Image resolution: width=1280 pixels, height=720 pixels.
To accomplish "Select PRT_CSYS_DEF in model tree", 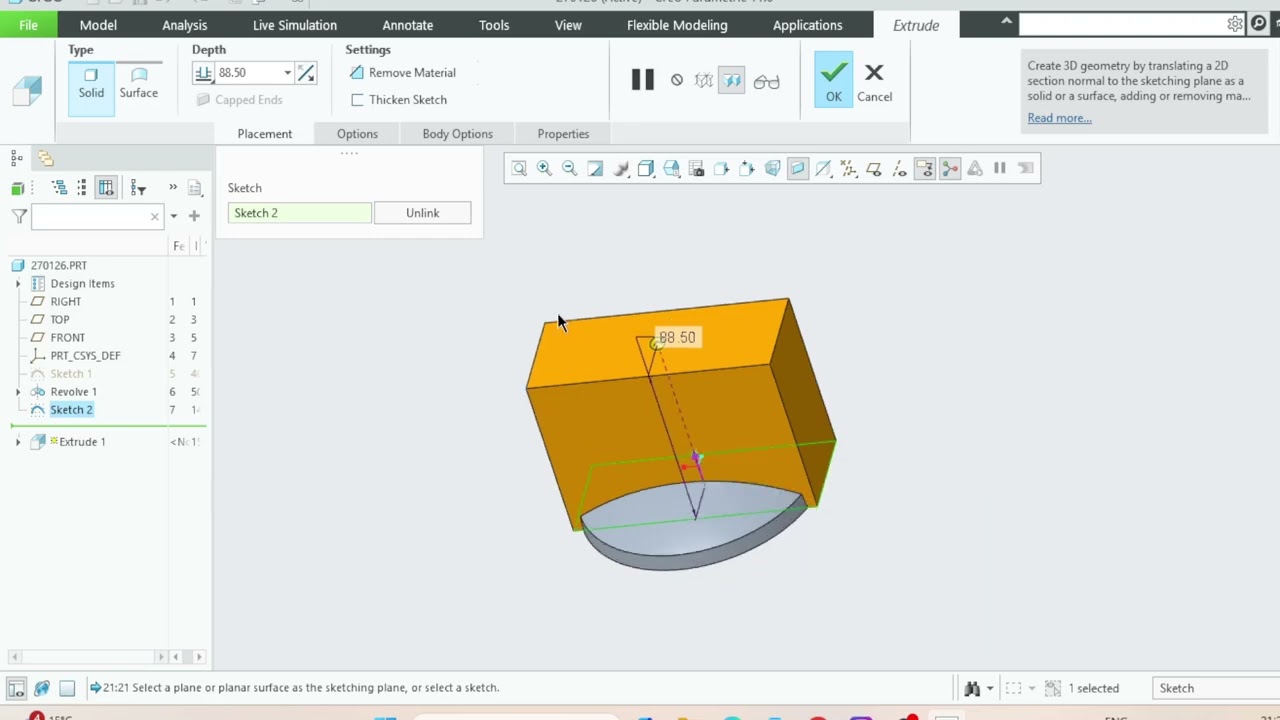I will point(85,356).
